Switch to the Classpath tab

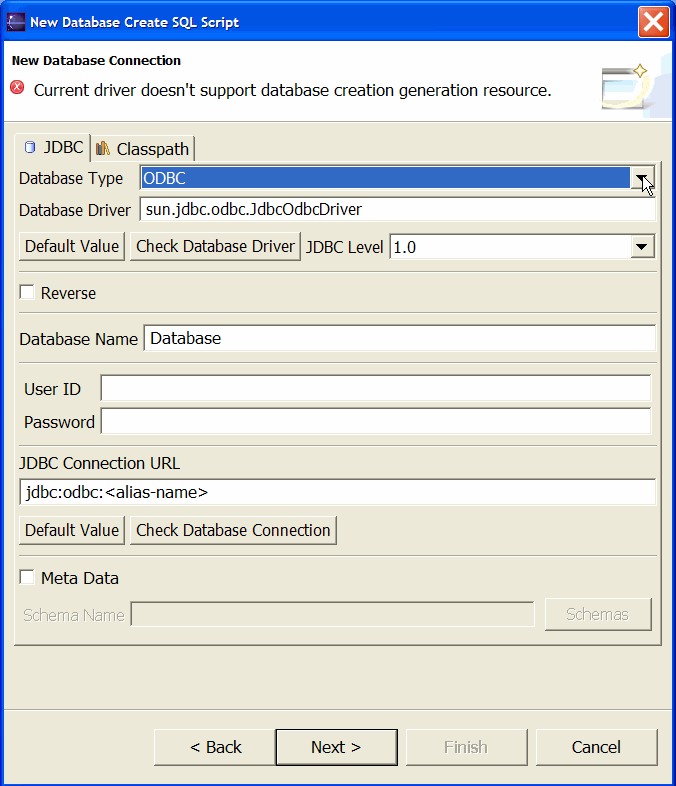coord(143,149)
